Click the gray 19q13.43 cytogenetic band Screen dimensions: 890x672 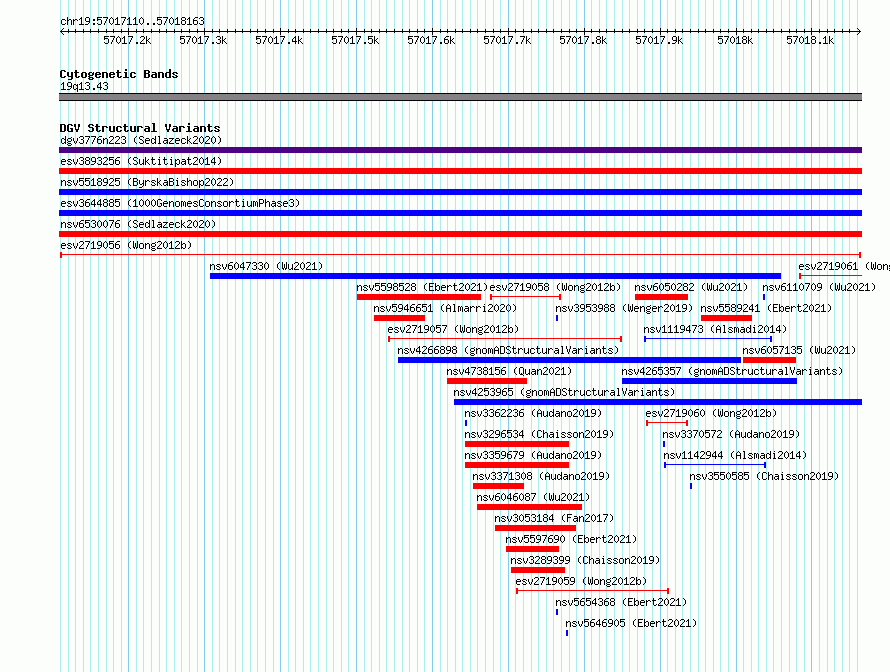click(x=460, y=97)
